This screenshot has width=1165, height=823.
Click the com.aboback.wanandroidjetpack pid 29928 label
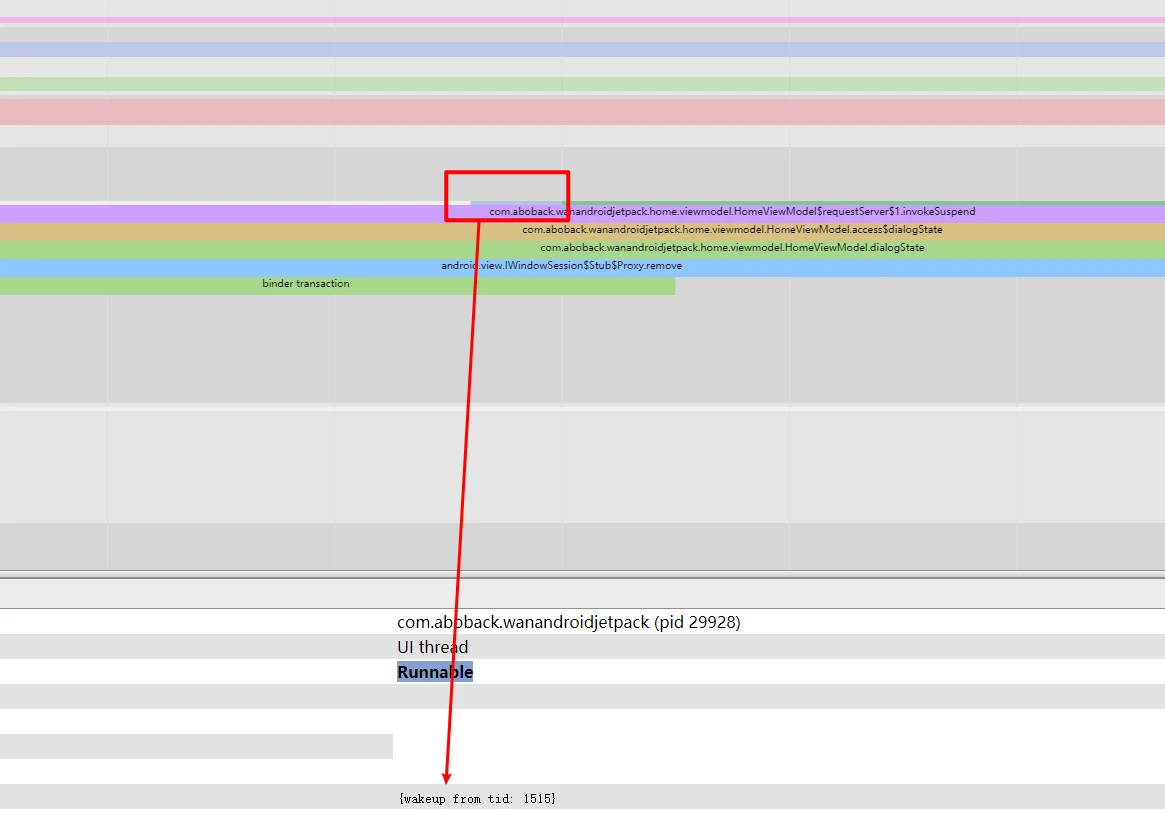pyautogui.click(x=568, y=621)
